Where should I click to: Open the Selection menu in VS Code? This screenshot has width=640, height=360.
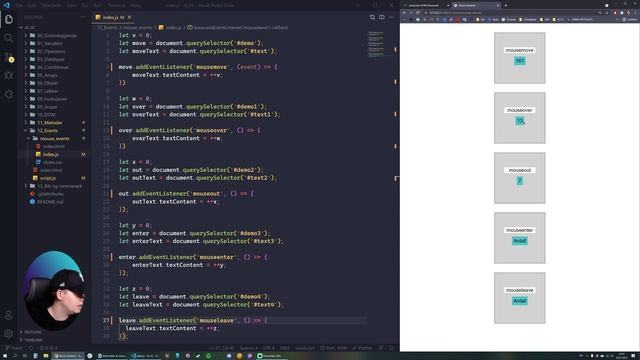pos(51,5)
